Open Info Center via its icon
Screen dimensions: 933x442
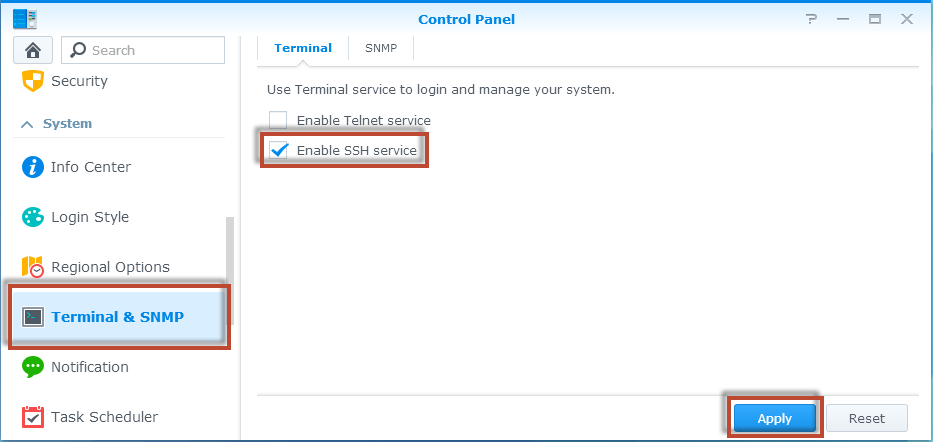pos(33,167)
